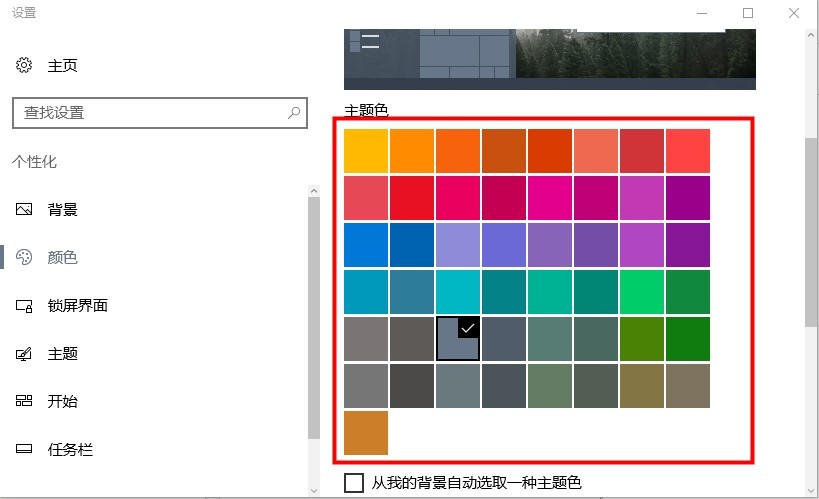Image resolution: width=819 pixels, height=499 pixels.
Task: Click the 开始 start tiles icon
Action: click(x=24, y=401)
